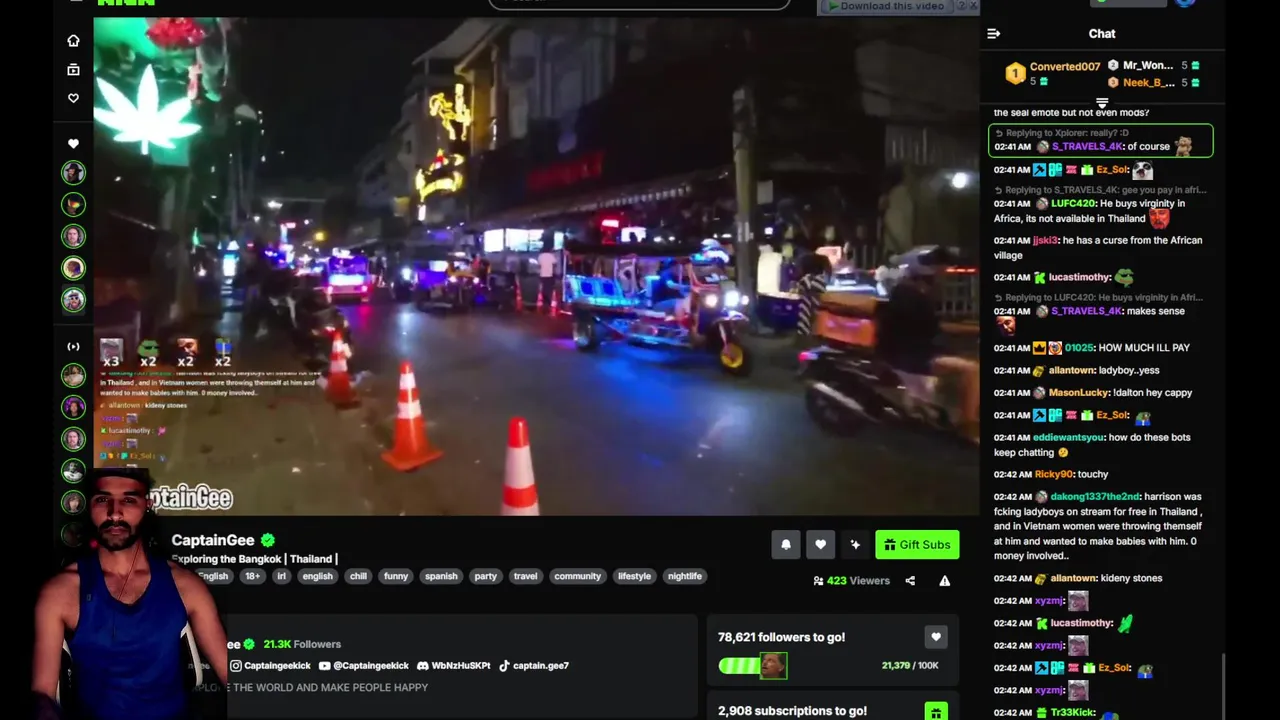Report stream via warning triangle icon
Image resolution: width=1280 pixels, height=720 pixels.
(944, 581)
